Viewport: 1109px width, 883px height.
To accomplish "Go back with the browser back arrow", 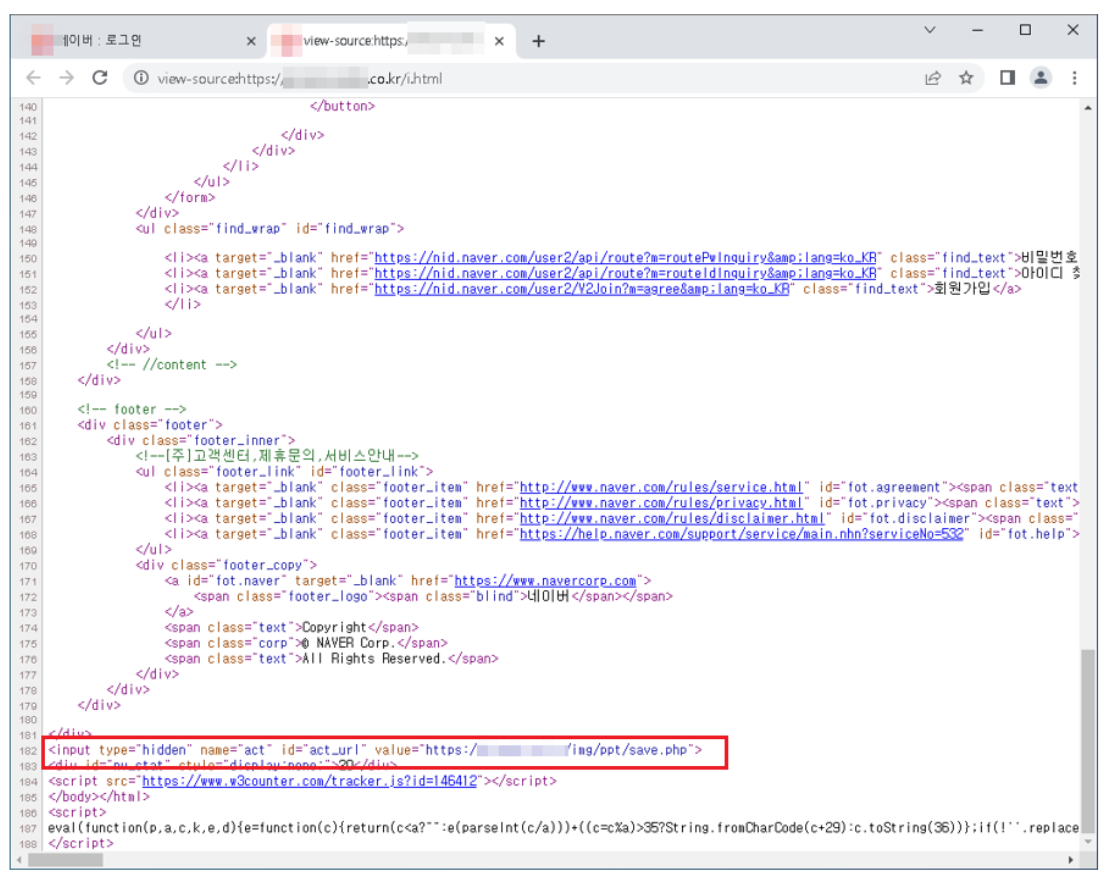I will click(33, 78).
